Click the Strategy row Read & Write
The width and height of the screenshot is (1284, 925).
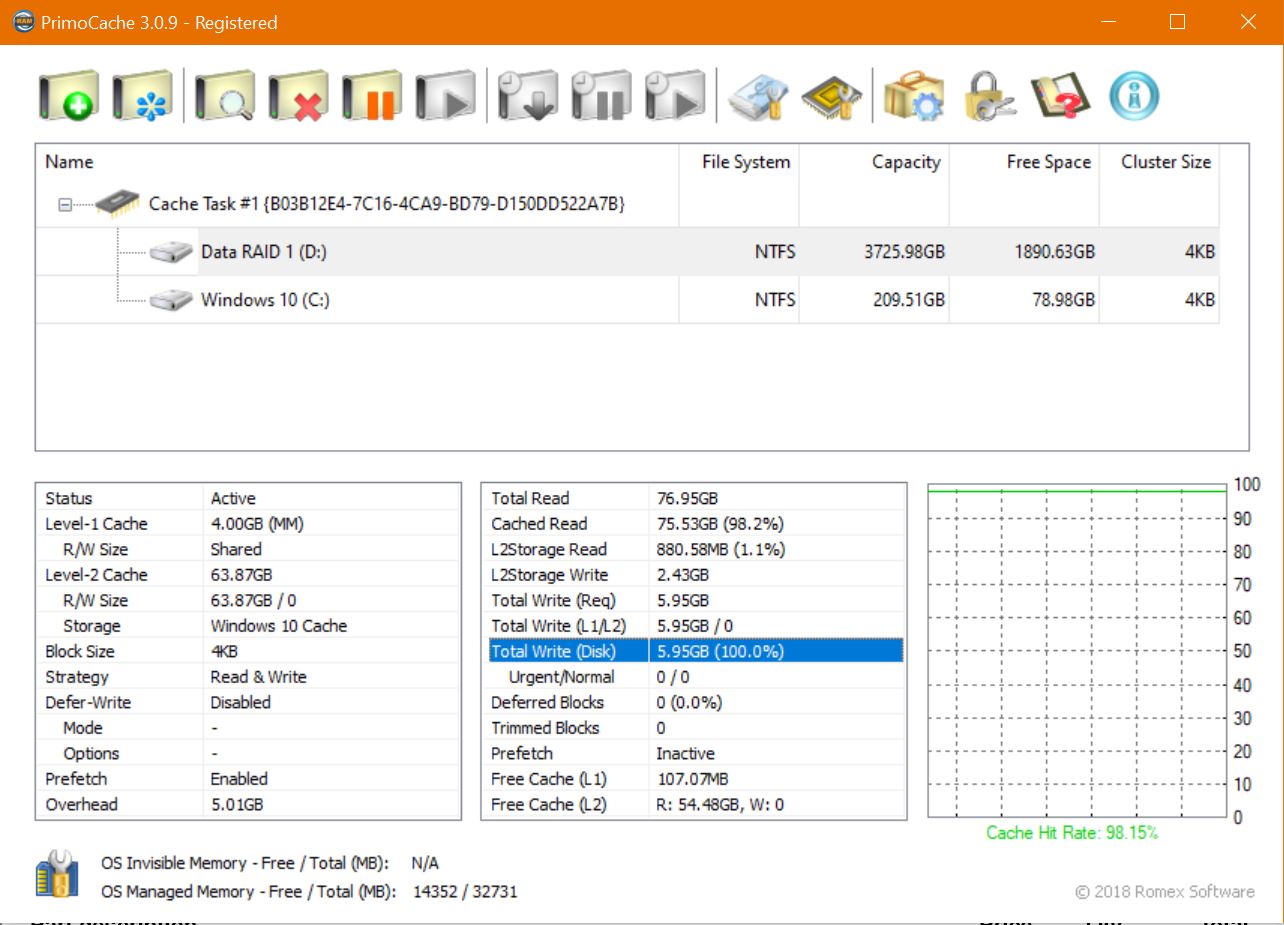point(249,677)
